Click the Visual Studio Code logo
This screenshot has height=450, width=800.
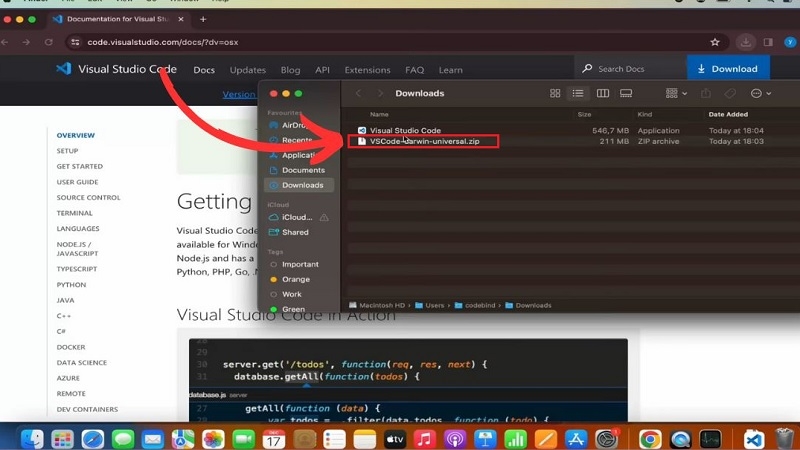coord(116,69)
